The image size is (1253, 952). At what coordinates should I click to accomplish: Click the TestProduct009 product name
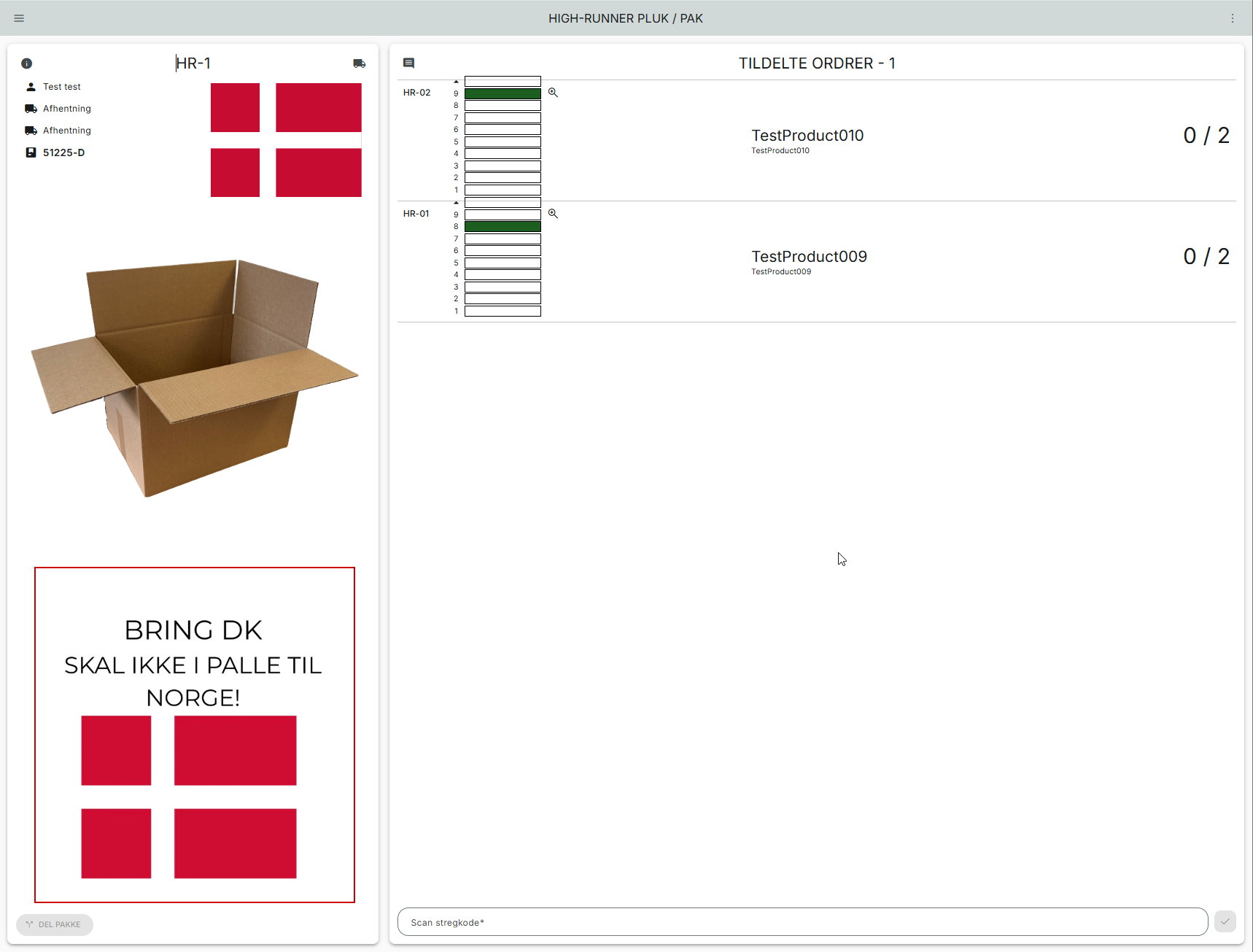pyautogui.click(x=809, y=257)
